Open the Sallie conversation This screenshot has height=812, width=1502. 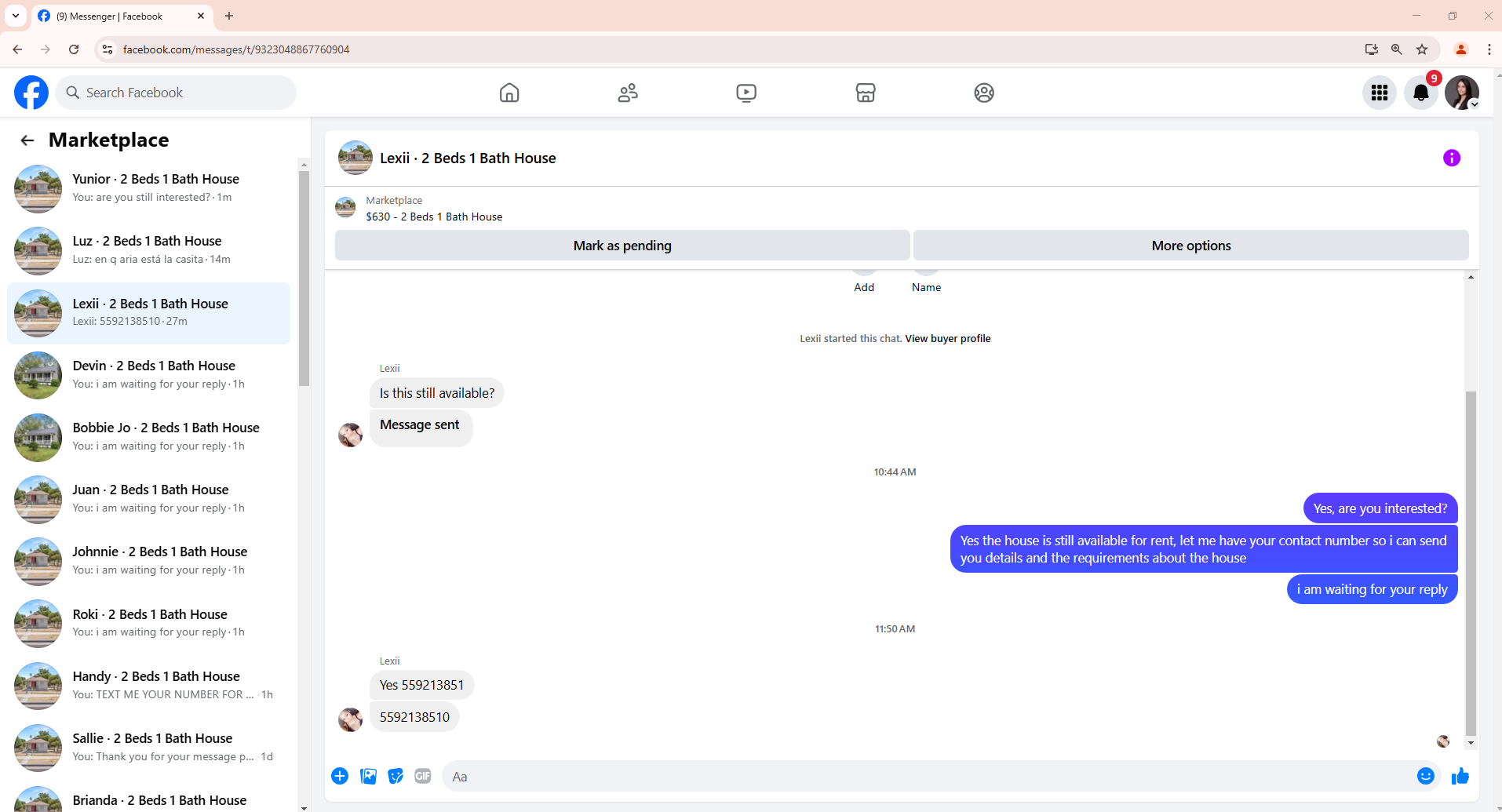point(149,748)
